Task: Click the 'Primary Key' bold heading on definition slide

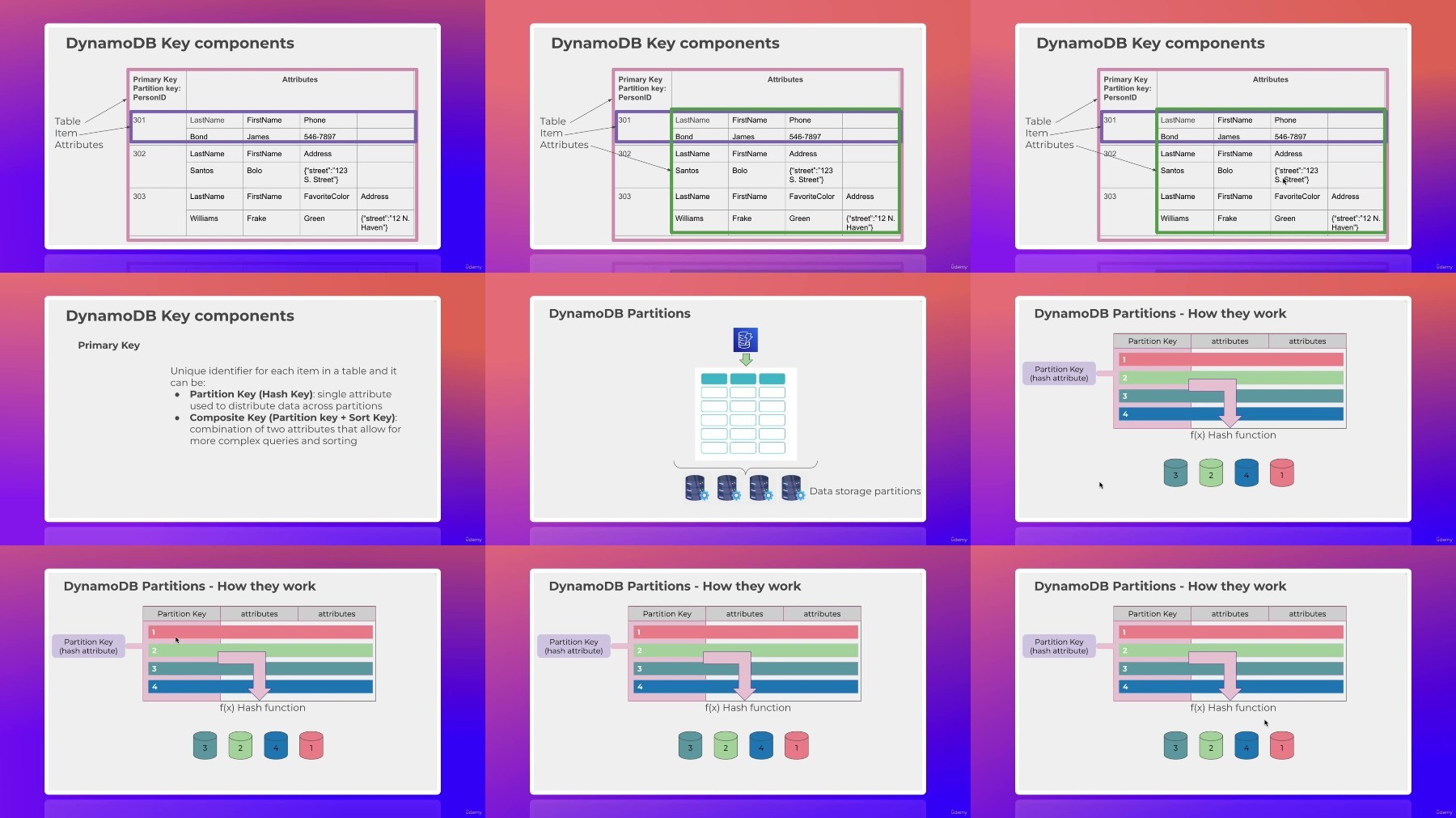Action: [x=108, y=345]
